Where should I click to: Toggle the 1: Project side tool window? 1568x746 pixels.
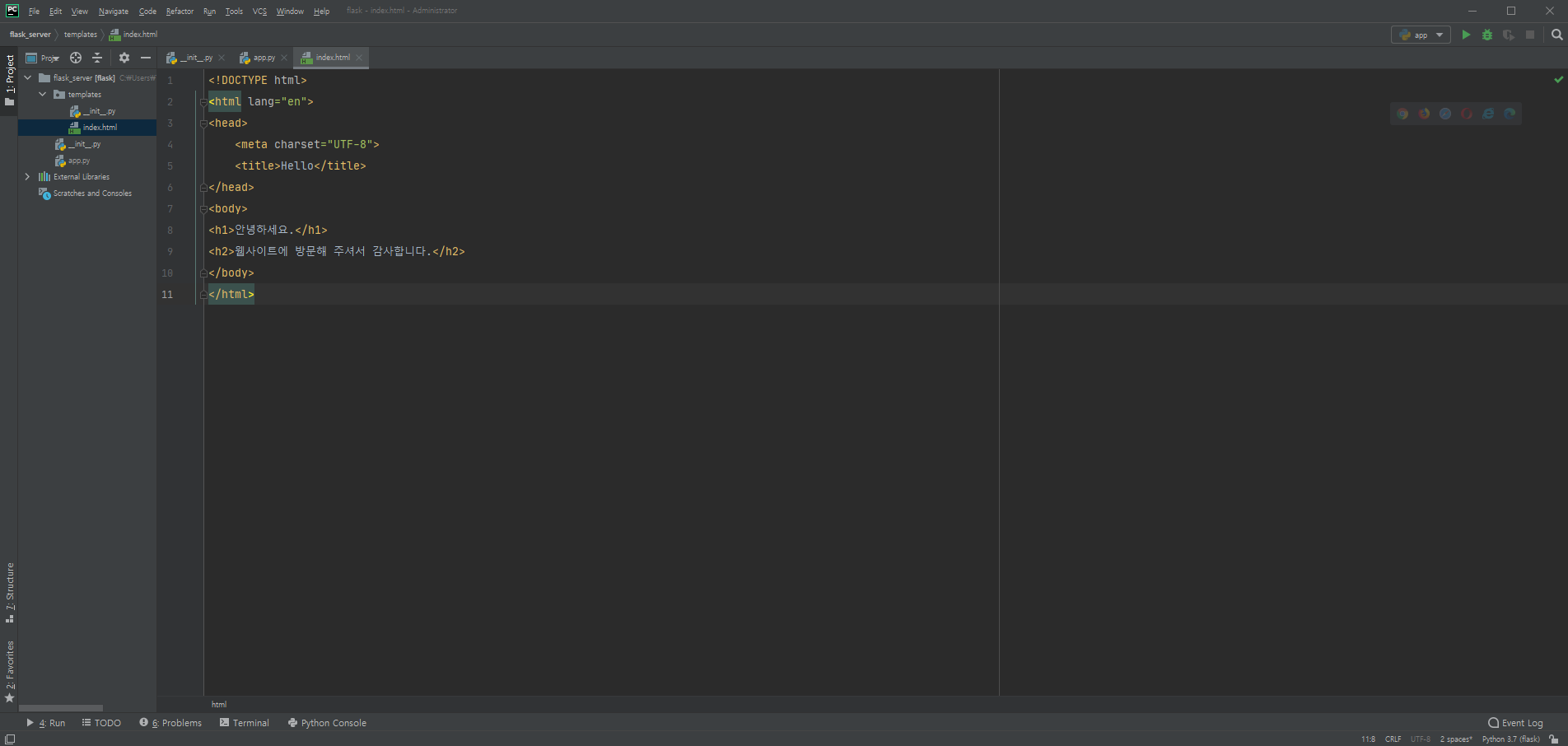pos(10,80)
